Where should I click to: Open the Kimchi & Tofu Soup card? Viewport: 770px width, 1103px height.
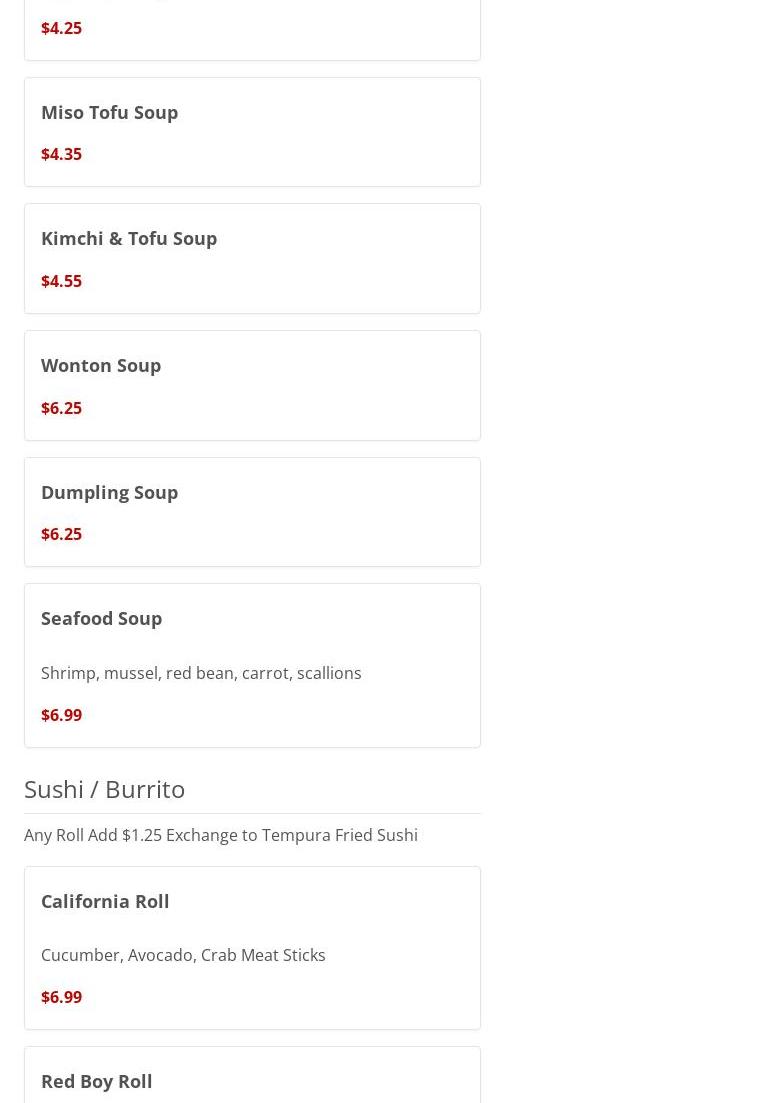coord(252,259)
